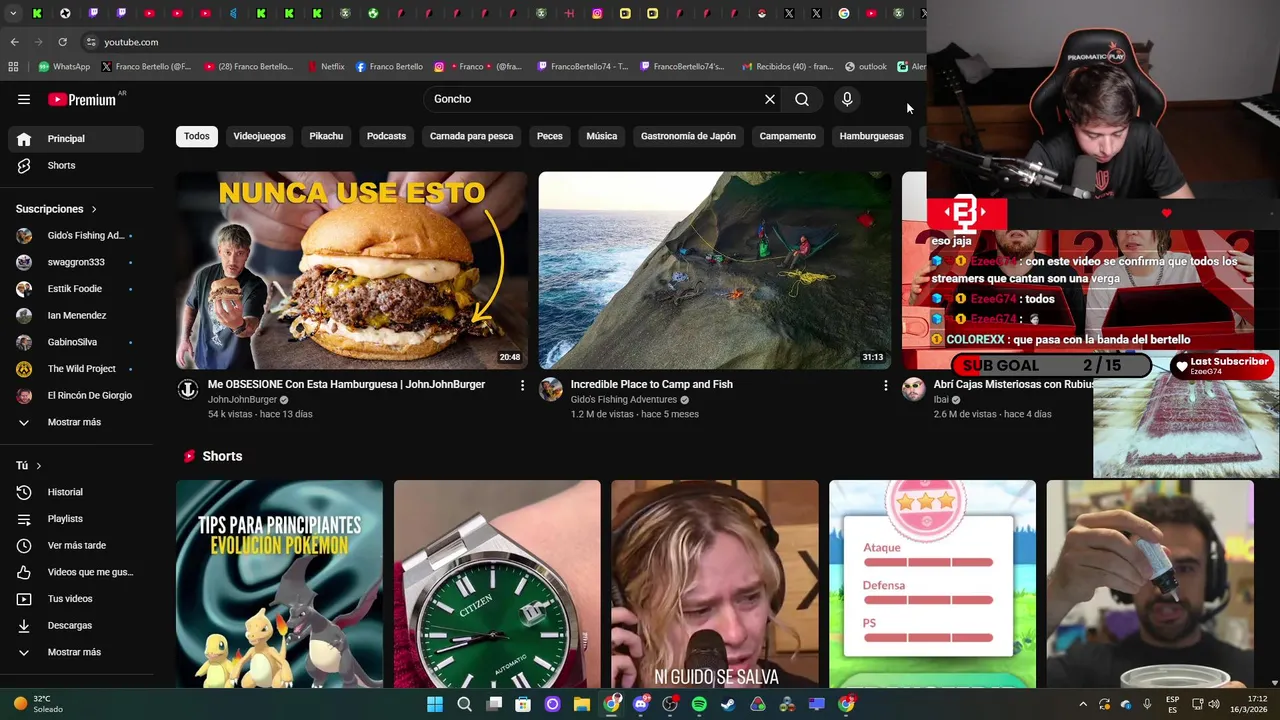Select the Pikachu filter chip
1280x720 pixels.
(326, 136)
